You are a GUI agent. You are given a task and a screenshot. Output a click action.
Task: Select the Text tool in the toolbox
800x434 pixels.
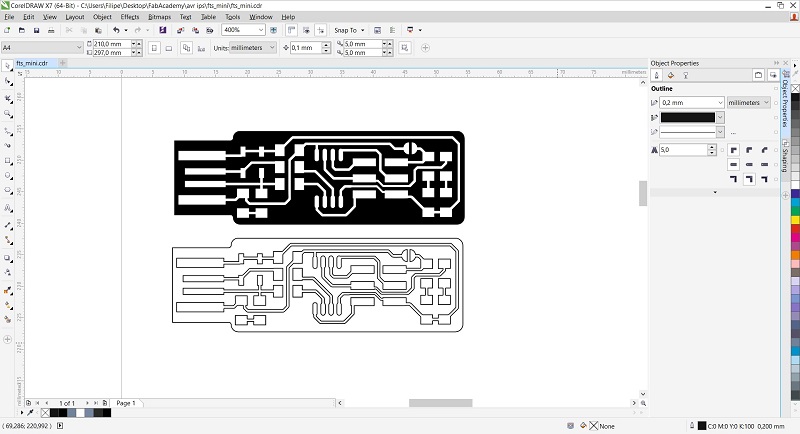[x=8, y=208]
